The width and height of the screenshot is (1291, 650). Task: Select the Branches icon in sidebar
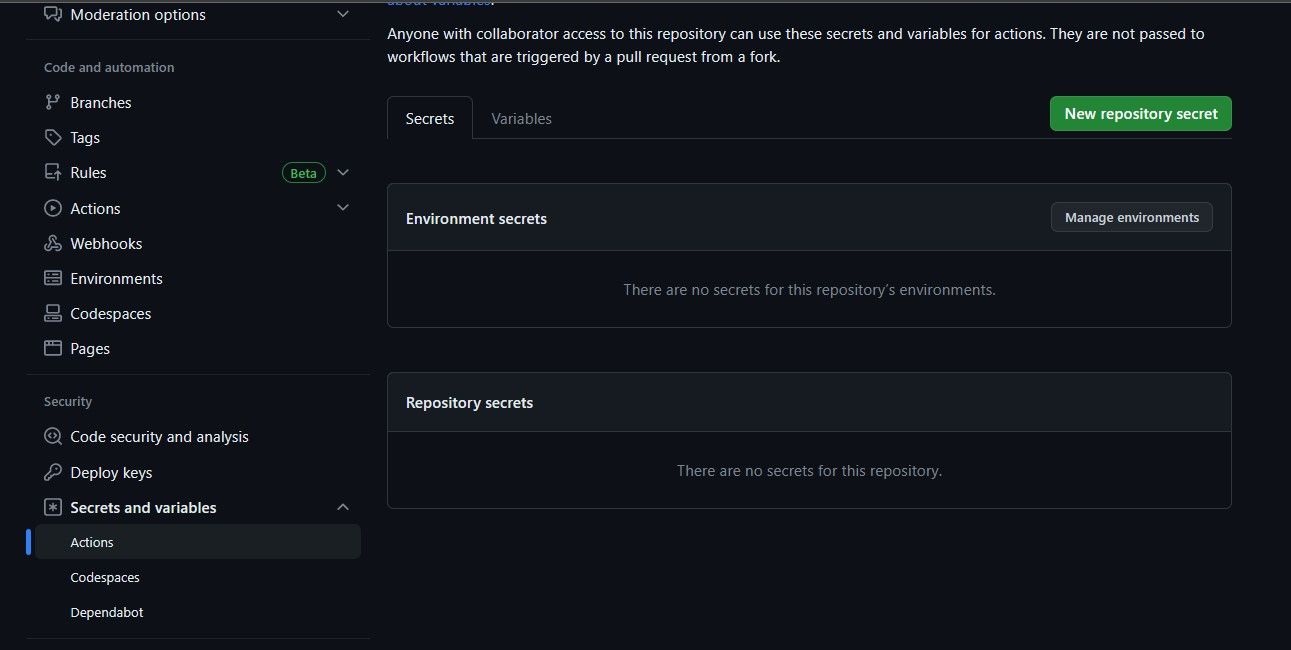[x=52, y=102]
